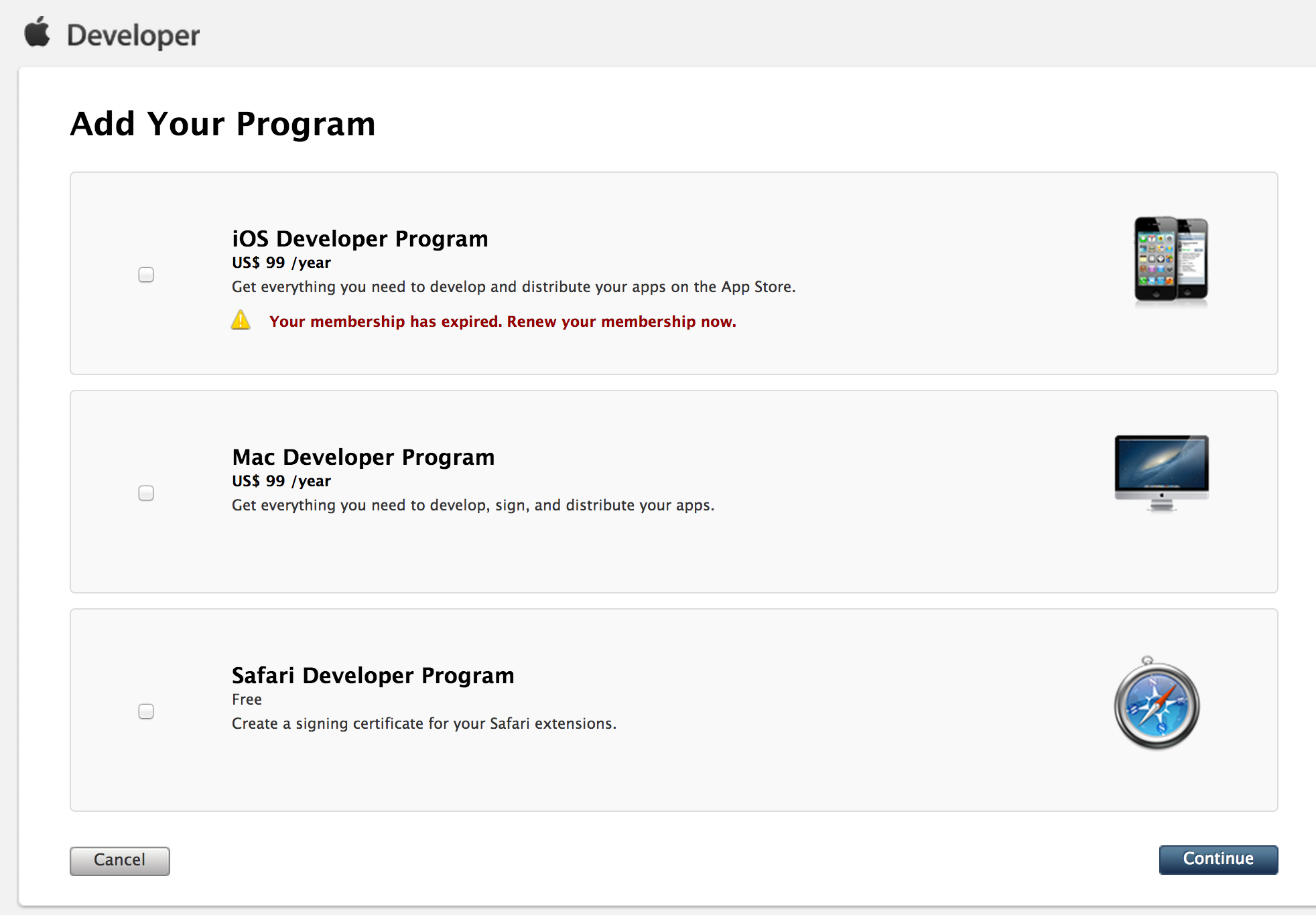Image resolution: width=1316 pixels, height=915 pixels.
Task: Click the Continue button
Action: [x=1218, y=859]
